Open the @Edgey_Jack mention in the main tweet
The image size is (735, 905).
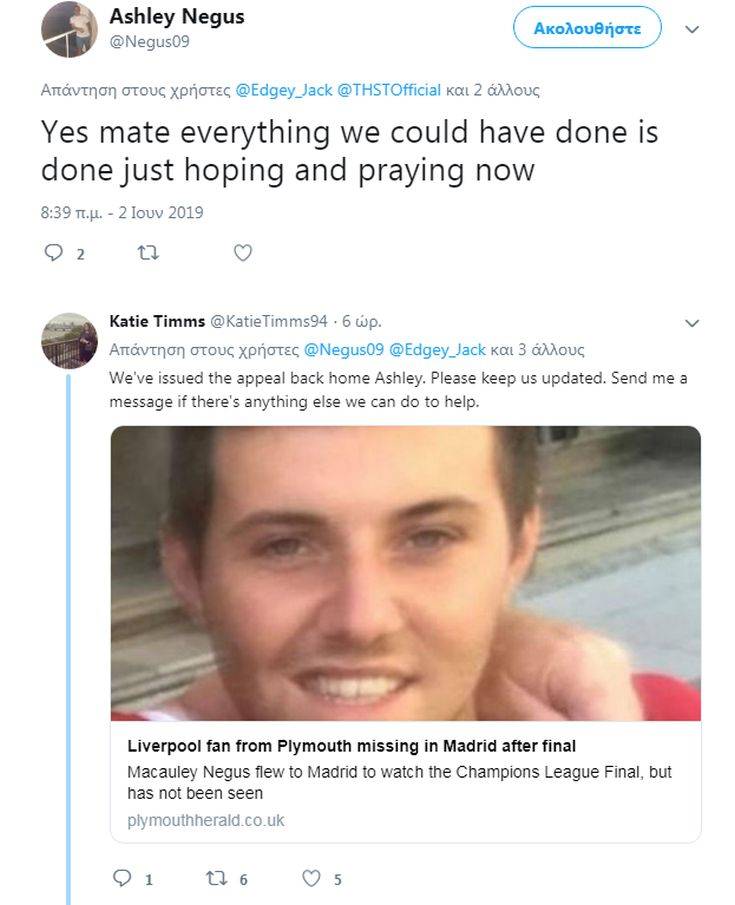(283, 90)
